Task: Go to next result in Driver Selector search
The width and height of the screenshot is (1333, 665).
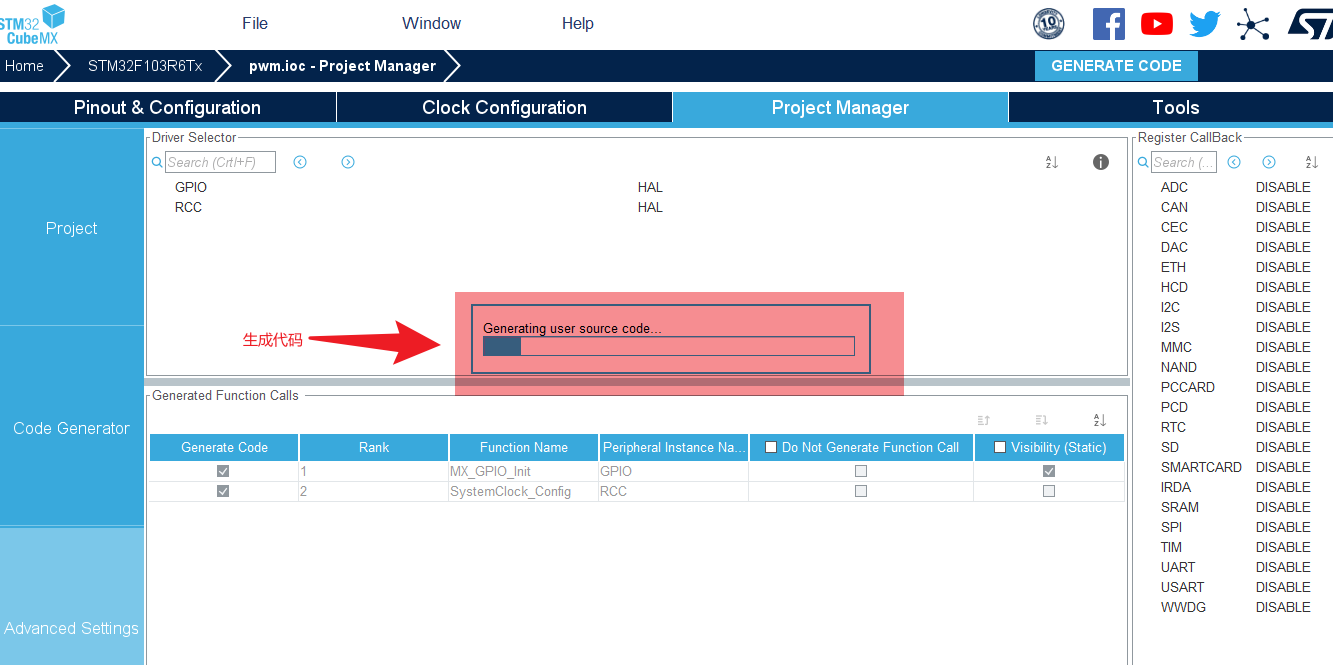Action: tap(348, 162)
